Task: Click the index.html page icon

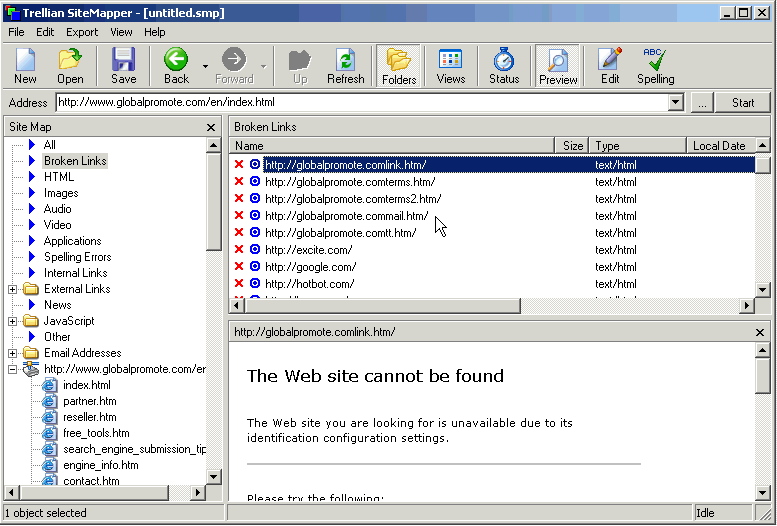Action: (49, 385)
